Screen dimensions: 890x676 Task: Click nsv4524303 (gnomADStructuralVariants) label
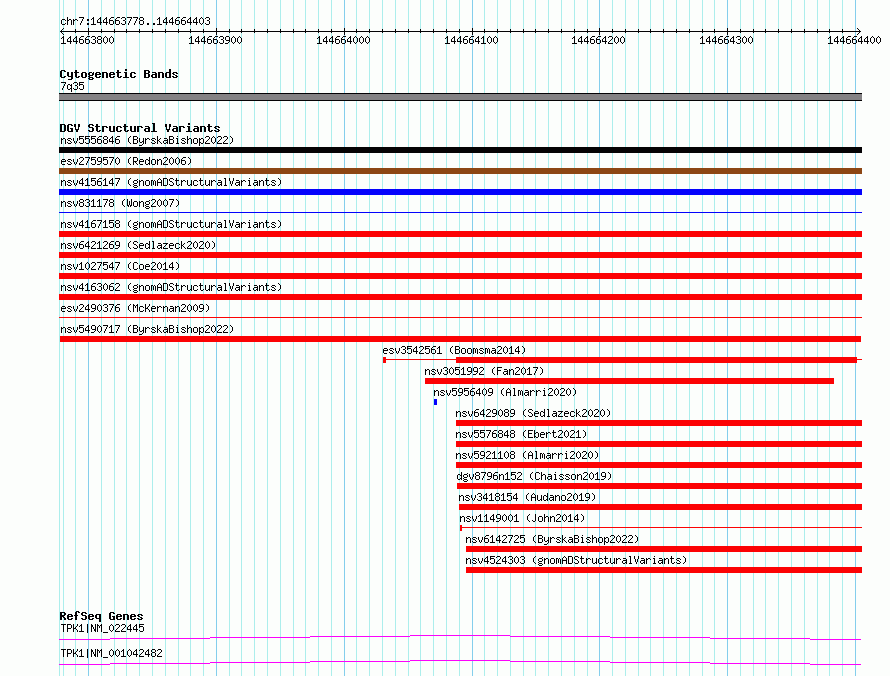[x=576, y=560]
